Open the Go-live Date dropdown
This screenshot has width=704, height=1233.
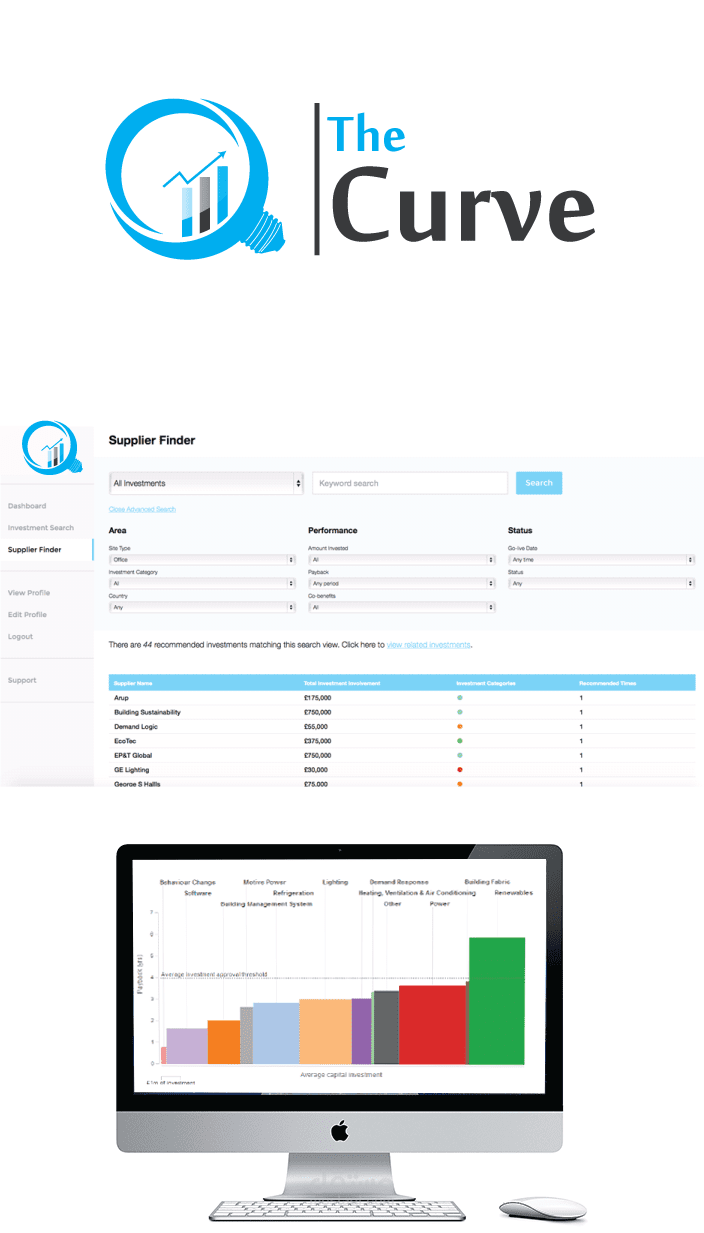coord(602,560)
